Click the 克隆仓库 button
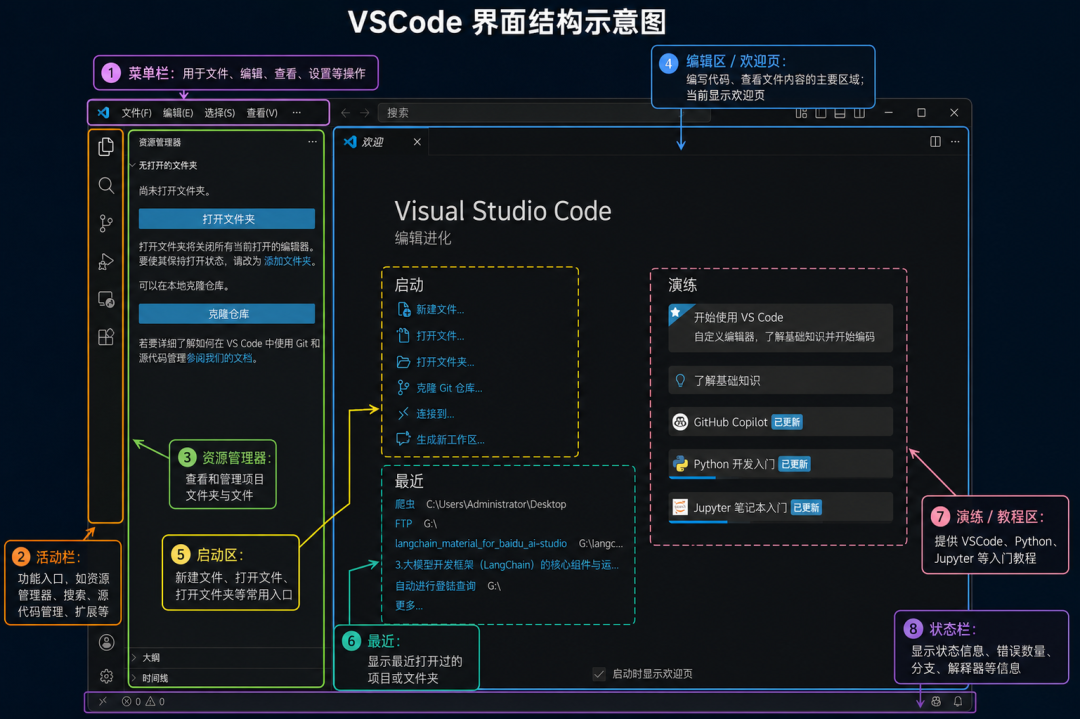Screen dimensions: 1080x719 [x=227, y=314]
